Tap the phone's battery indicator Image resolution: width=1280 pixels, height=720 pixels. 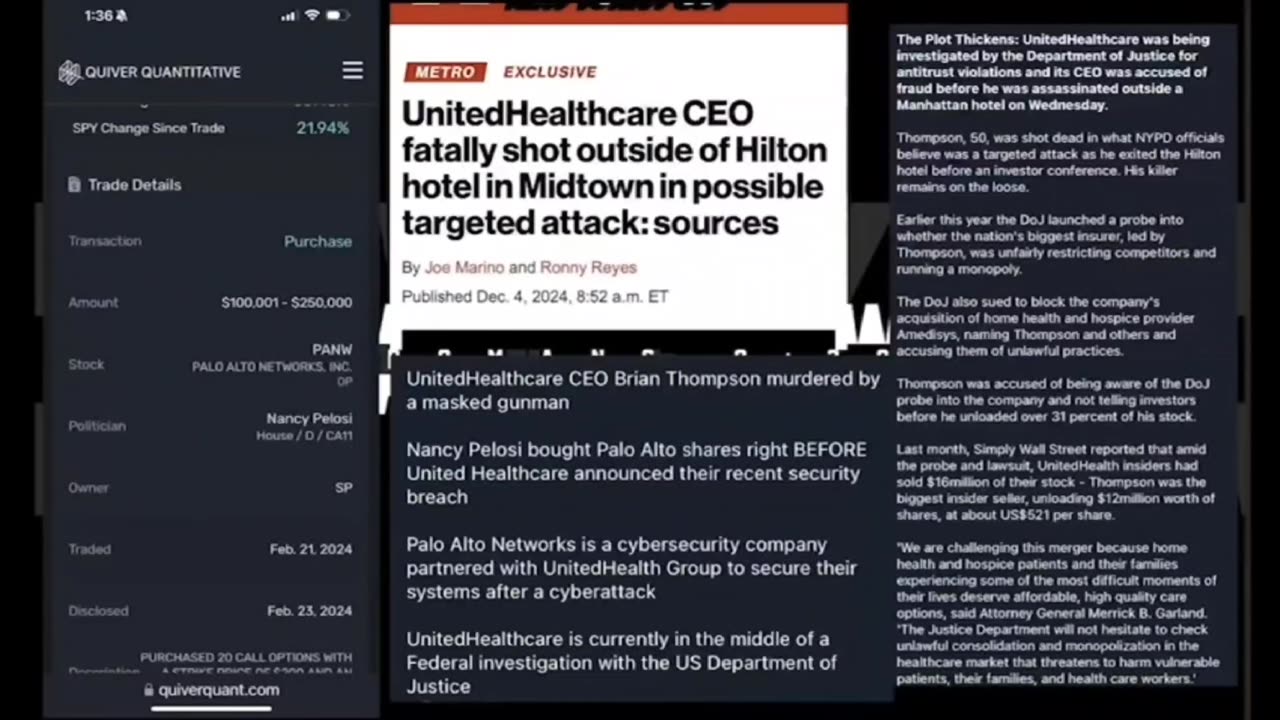[x=338, y=16]
